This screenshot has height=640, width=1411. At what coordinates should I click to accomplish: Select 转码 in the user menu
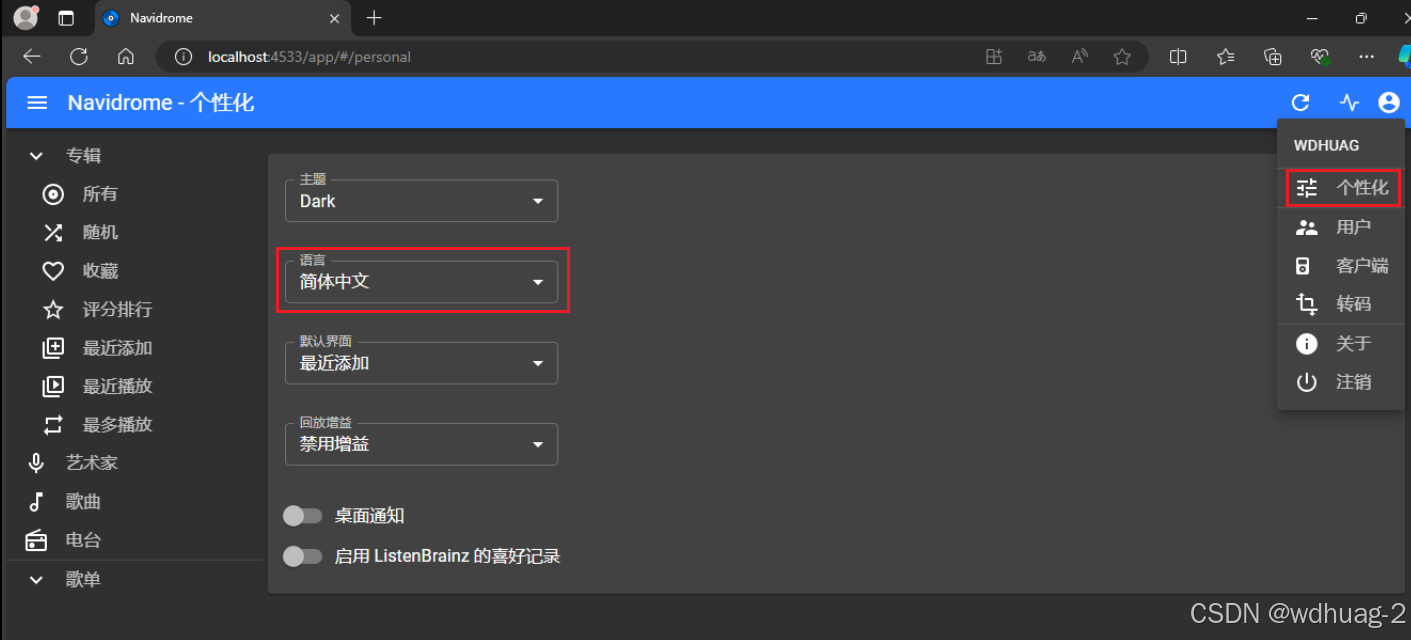pos(1341,304)
